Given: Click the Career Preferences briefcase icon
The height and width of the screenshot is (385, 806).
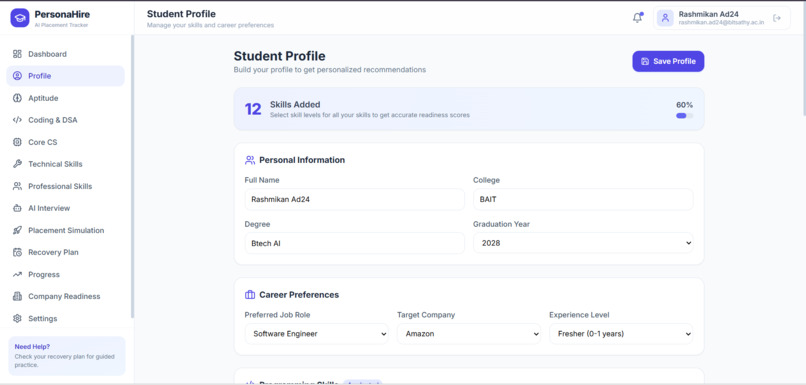Looking at the screenshot, I should pyautogui.click(x=250, y=295).
